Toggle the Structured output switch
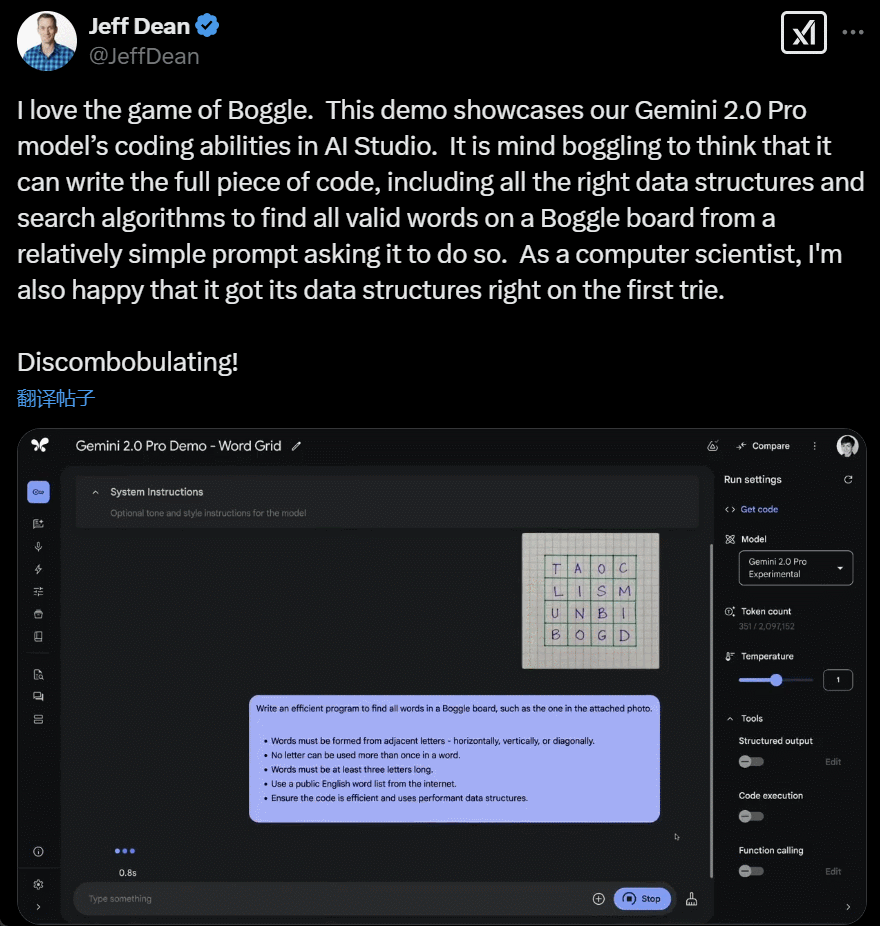The width and height of the screenshot is (880, 926). 751,762
